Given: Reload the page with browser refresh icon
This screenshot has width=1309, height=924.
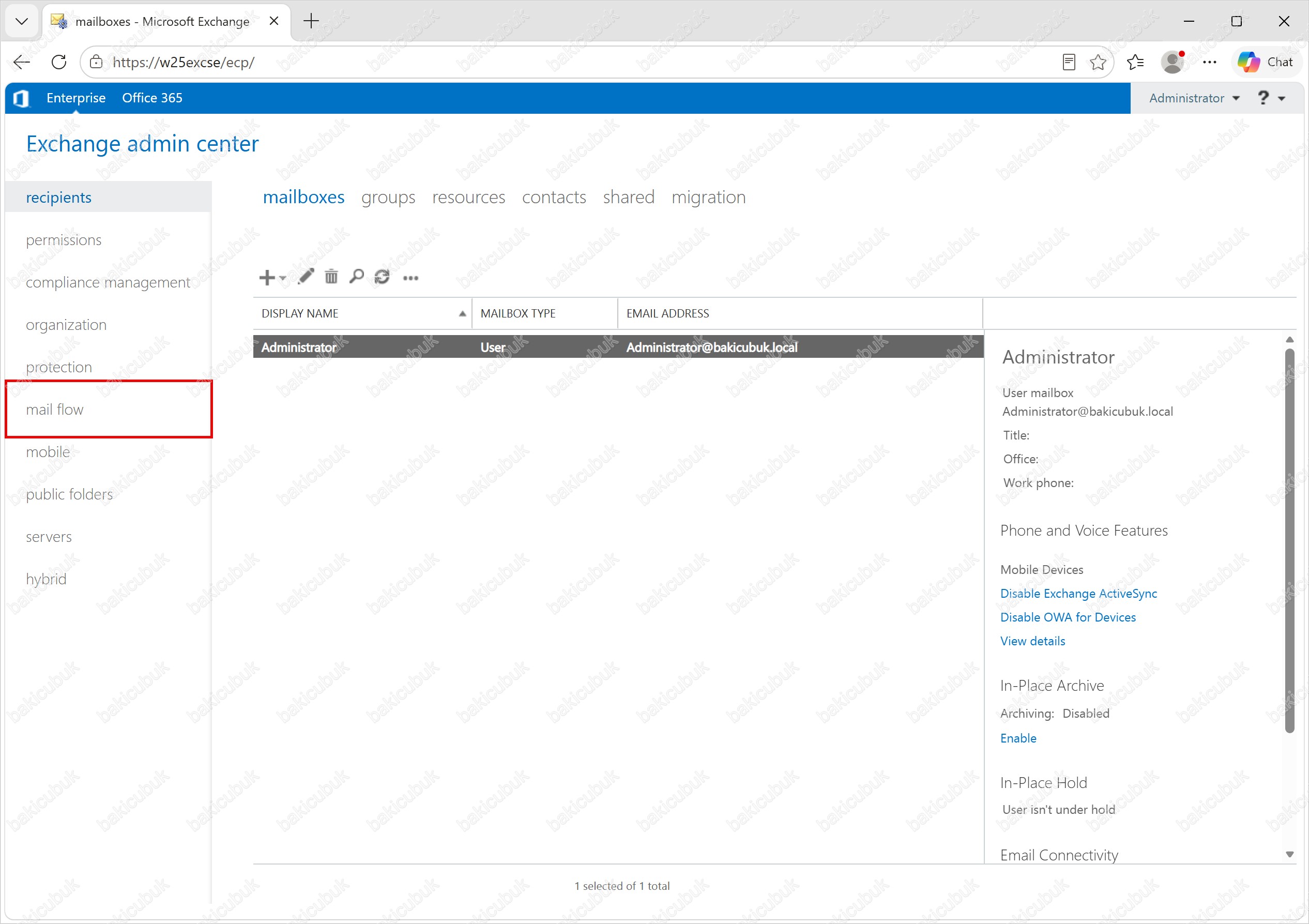Looking at the screenshot, I should click(59, 62).
